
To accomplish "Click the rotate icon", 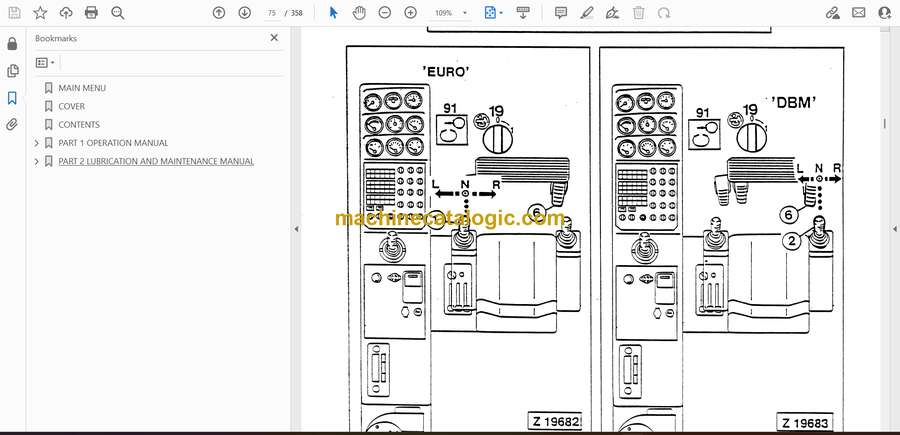I will click(x=664, y=13).
